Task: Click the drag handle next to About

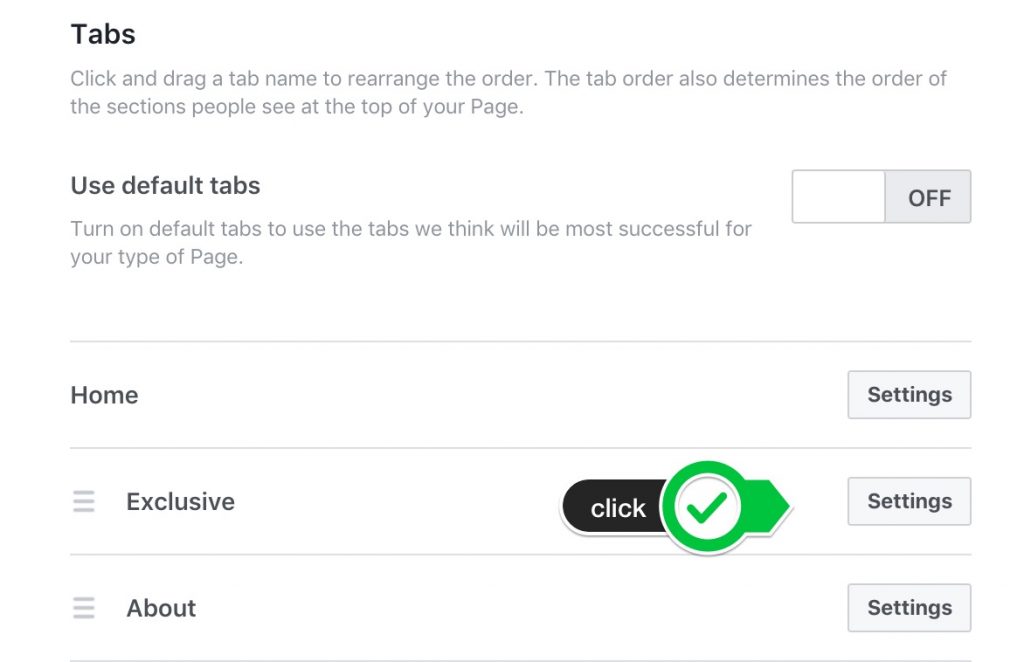Action: click(84, 608)
